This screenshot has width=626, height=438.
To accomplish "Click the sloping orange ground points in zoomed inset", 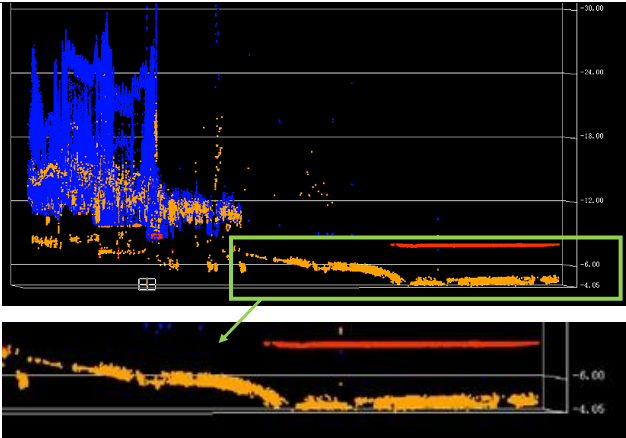I will pos(180,380).
